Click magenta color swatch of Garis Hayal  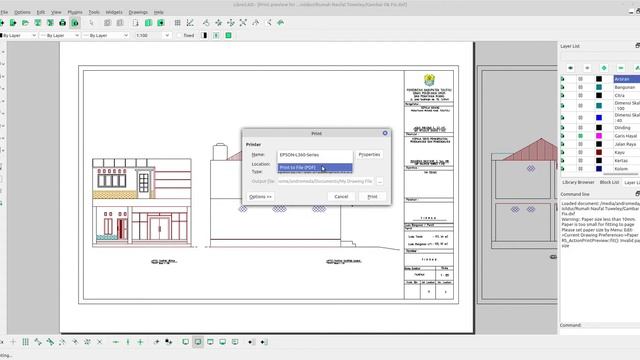click(599, 136)
